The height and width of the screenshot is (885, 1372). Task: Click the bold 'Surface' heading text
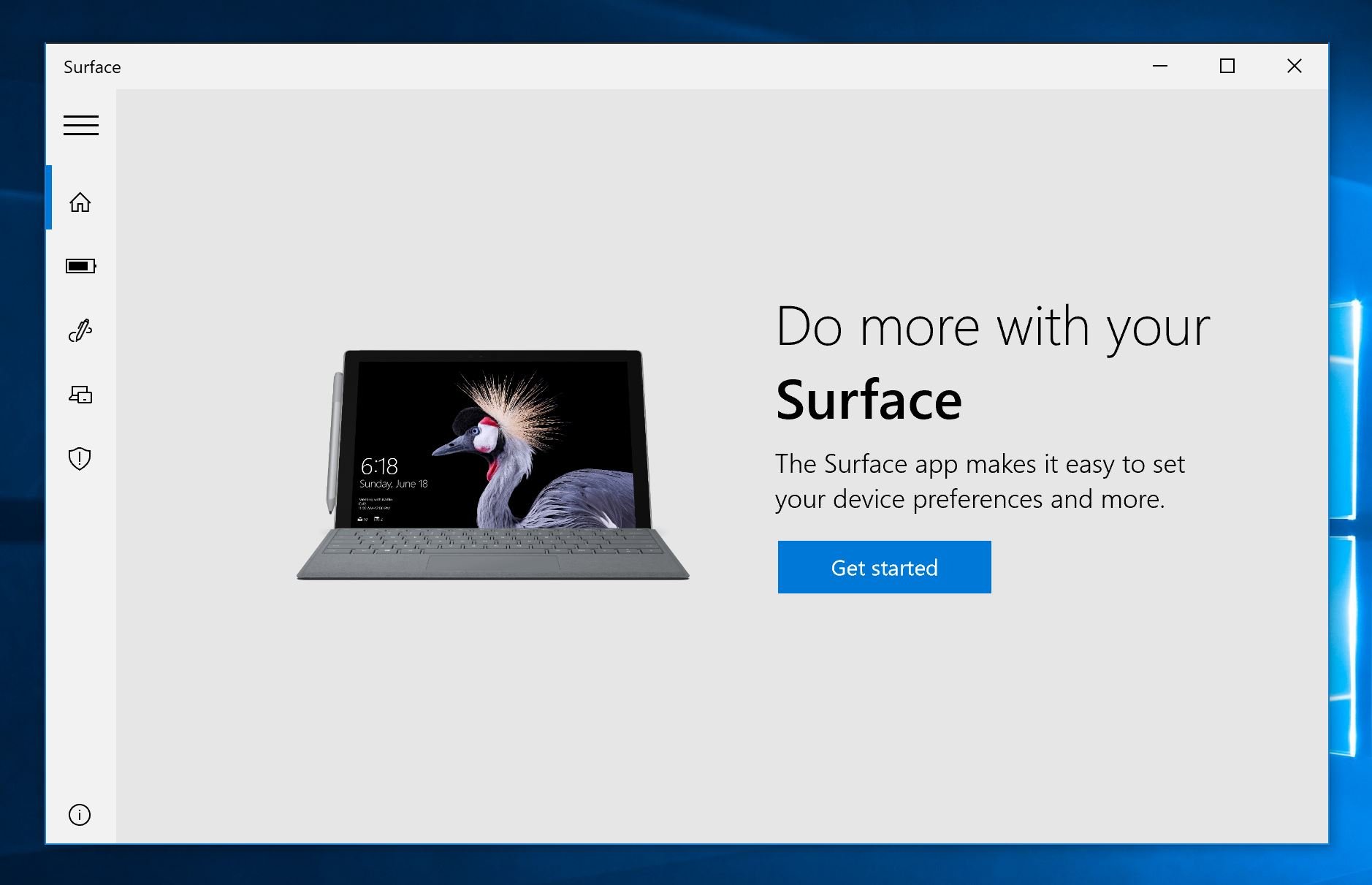pos(869,400)
